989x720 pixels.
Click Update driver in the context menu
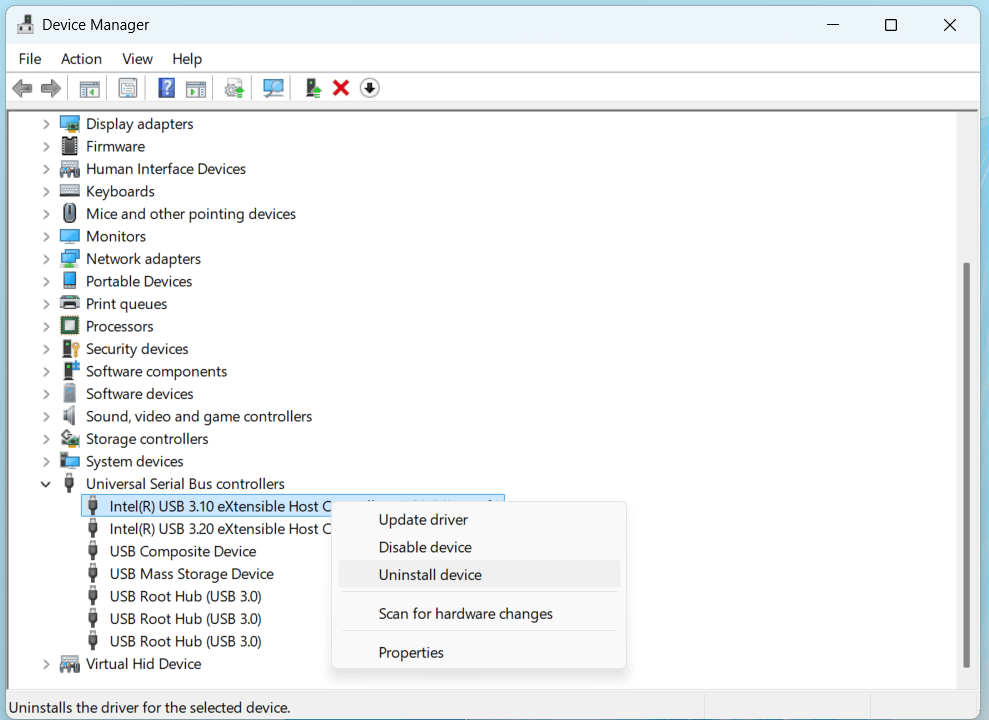tap(423, 519)
